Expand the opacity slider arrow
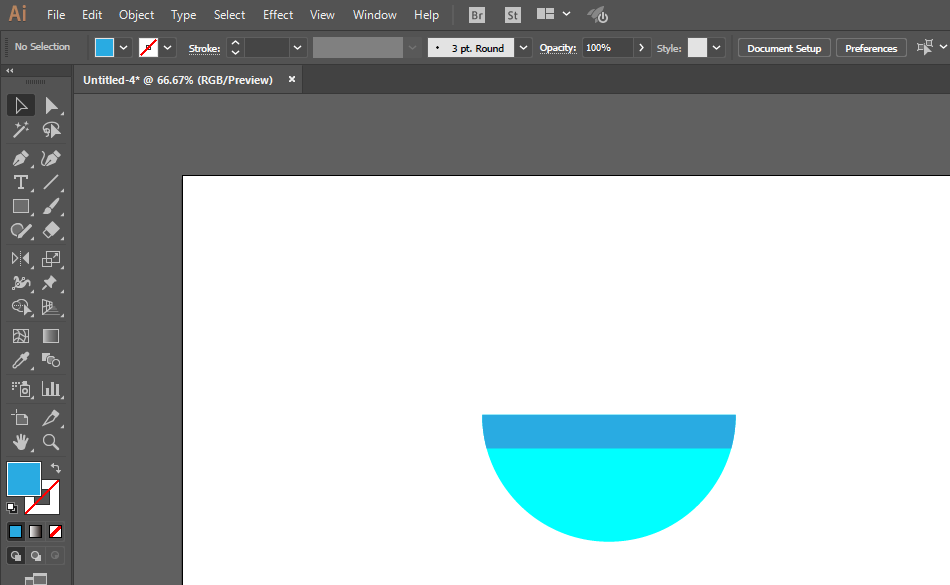 click(641, 48)
